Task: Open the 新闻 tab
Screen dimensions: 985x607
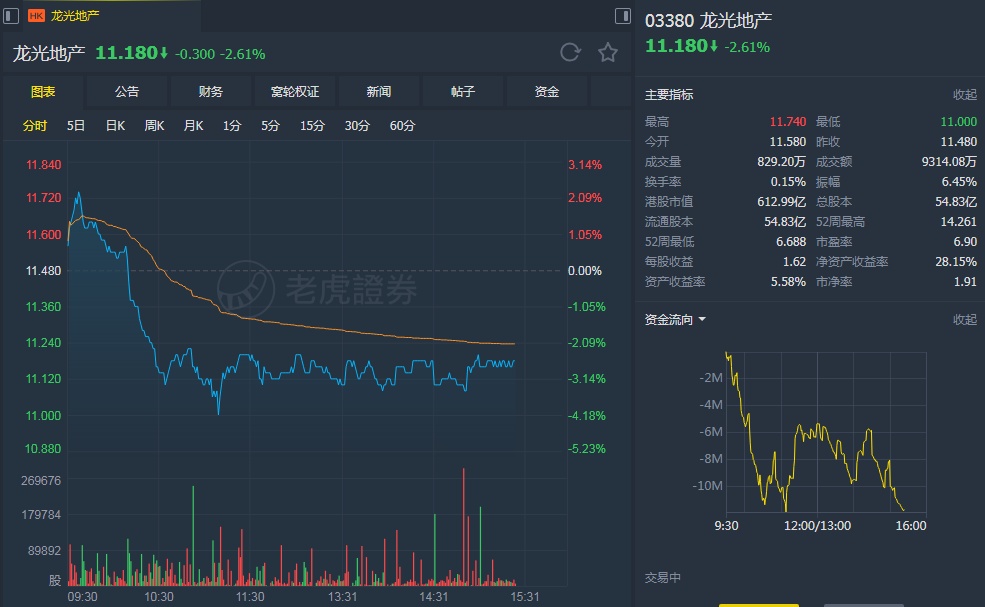Action: pos(379,92)
